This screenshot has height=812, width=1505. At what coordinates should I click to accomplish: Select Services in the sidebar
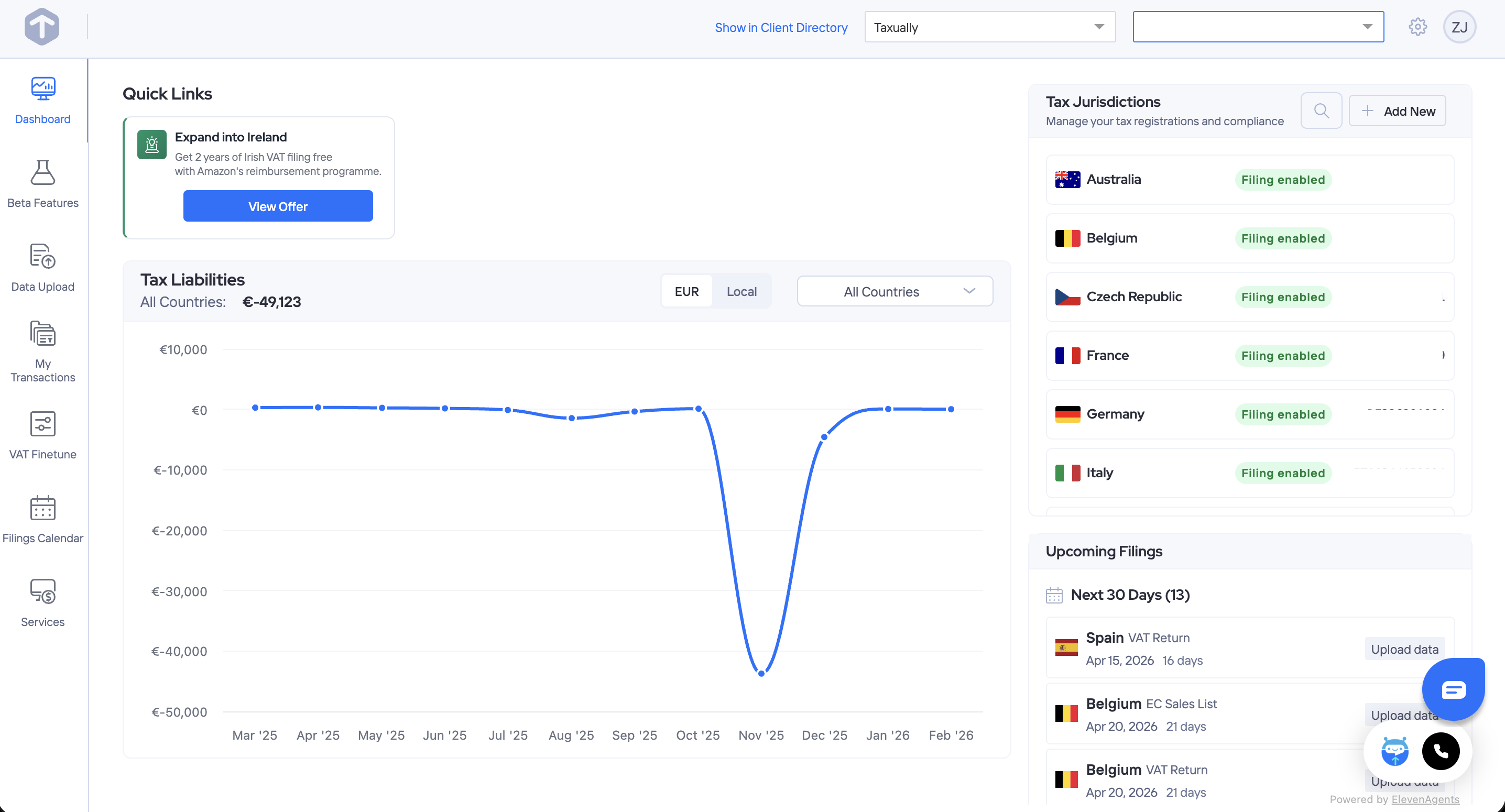tap(42, 602)
